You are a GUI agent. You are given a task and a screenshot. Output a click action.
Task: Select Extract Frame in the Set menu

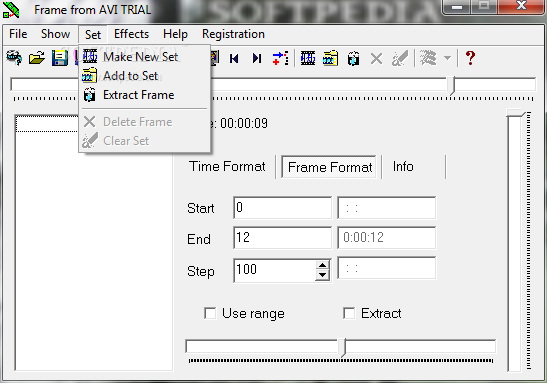tap(144, 95)
